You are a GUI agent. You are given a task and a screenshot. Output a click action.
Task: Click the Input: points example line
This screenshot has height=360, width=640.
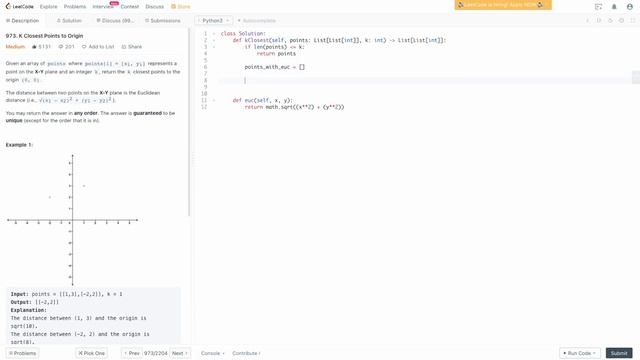(67, 294)
